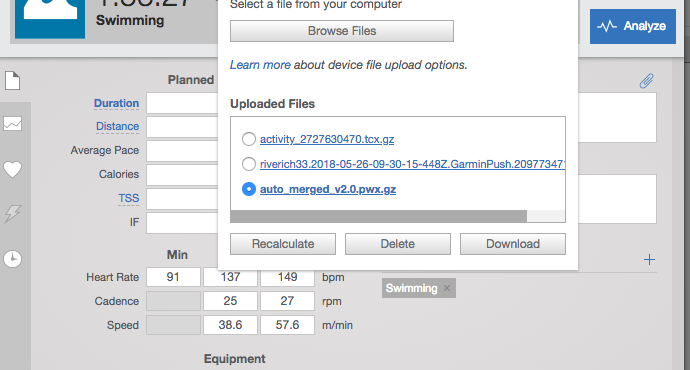Remove the Swimming tag with its x

pos(447,288)
